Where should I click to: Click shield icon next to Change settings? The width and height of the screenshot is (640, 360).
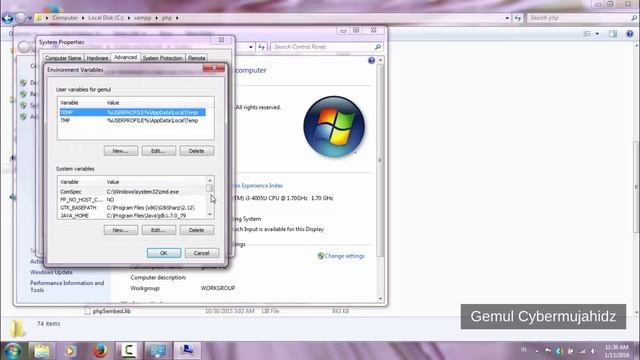tap(320, 256)
